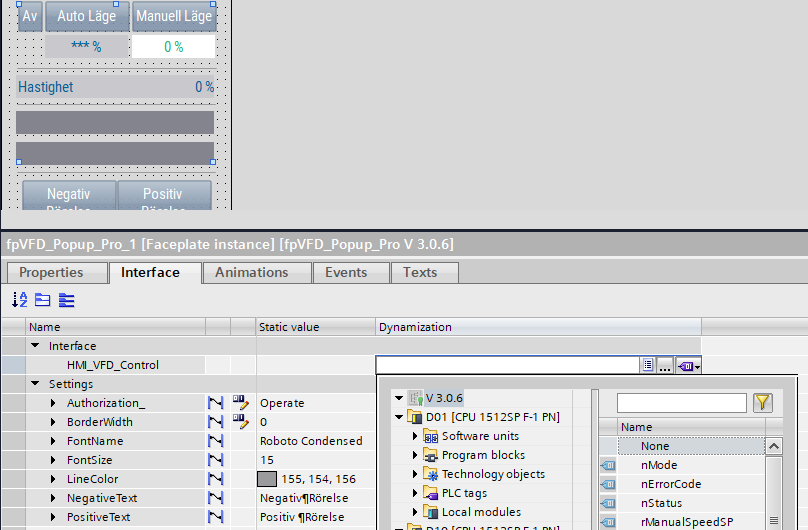Click list icon in HMI_VFD_Control dynamization field
Image resolution: width=808 pixels, height=530 pixels.
tap(648, 365)
